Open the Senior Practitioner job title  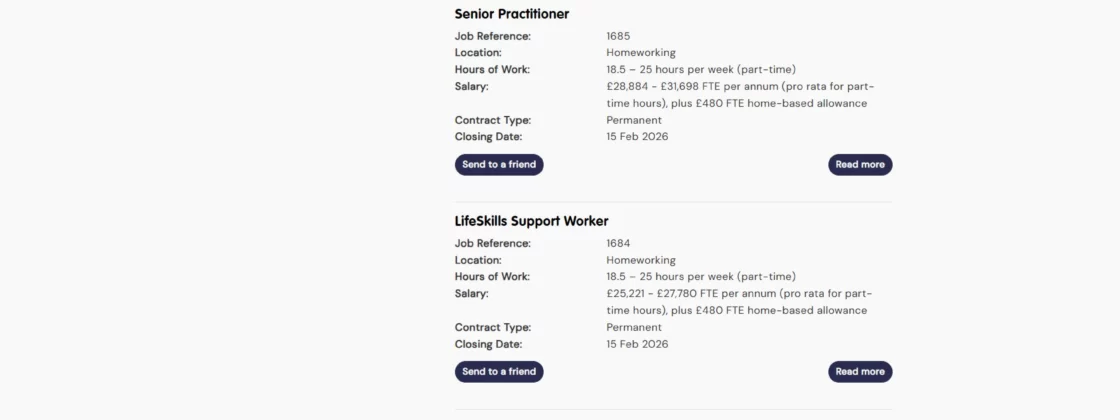click(511, 14)
